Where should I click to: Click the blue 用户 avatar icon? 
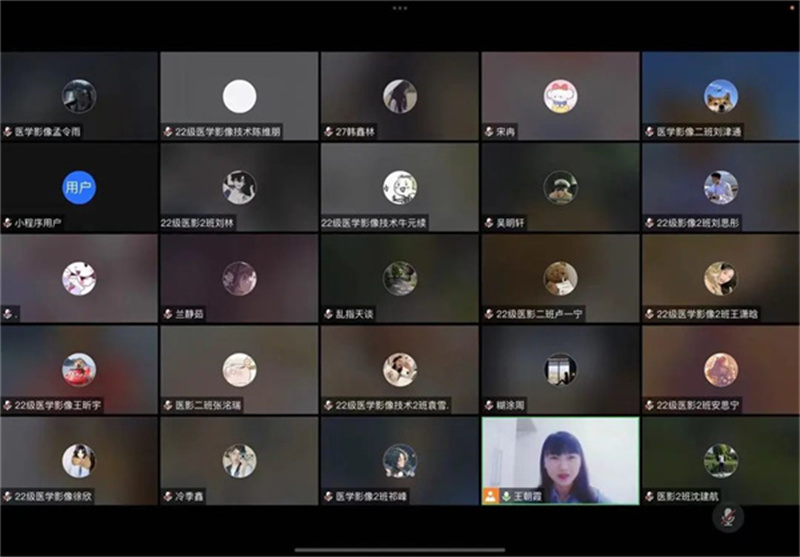[79, 187]
